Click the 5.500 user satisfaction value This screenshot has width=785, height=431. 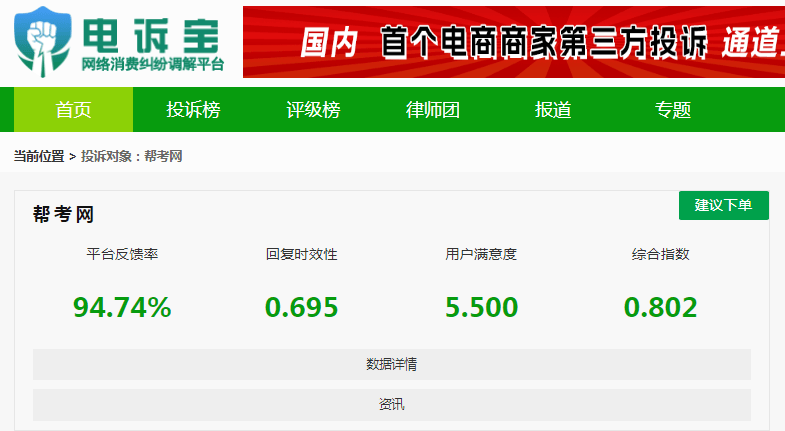[x=482, y=307]
